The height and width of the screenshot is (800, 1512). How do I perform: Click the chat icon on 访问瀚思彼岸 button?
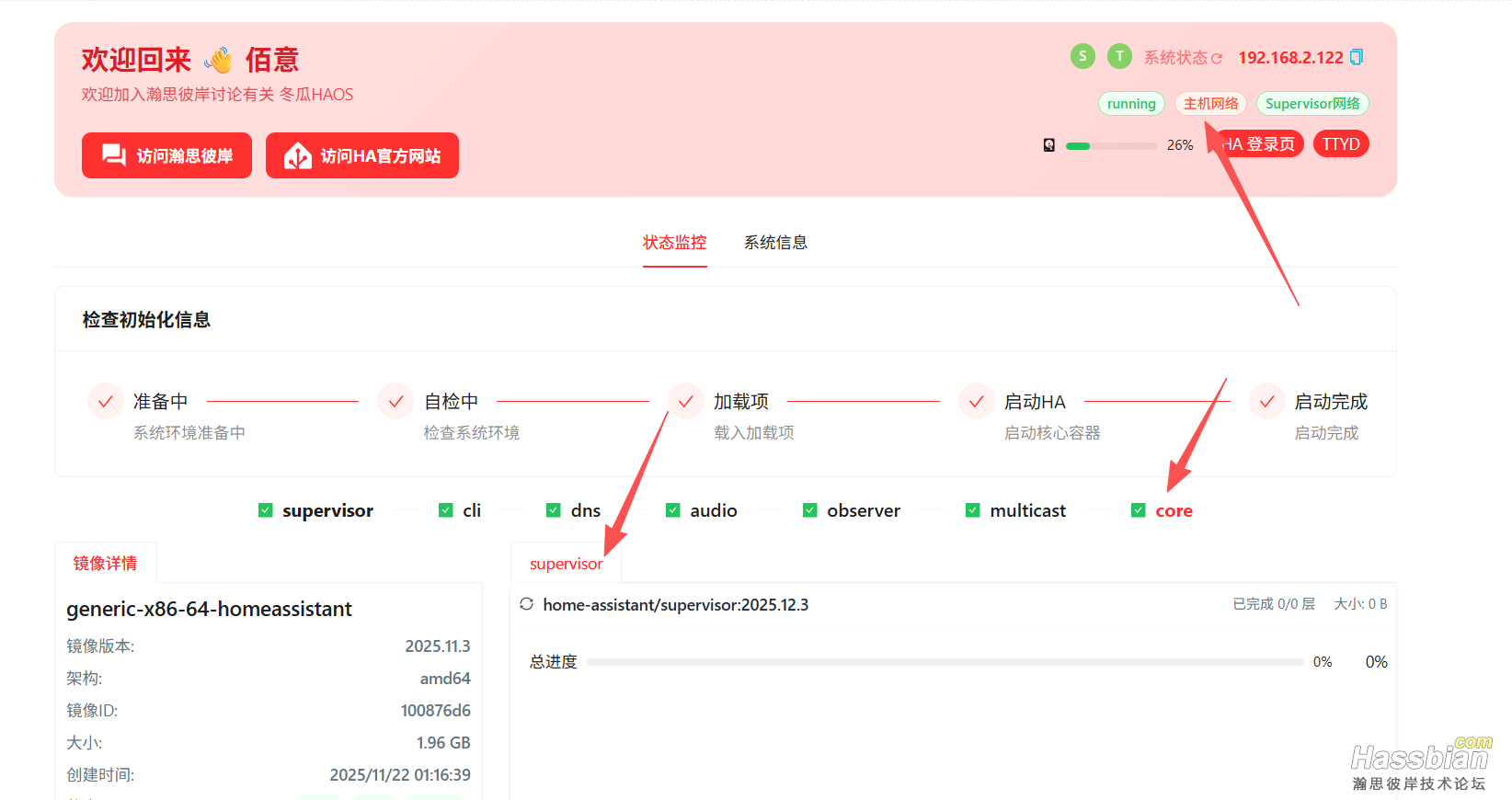click(x=114, y=155)
